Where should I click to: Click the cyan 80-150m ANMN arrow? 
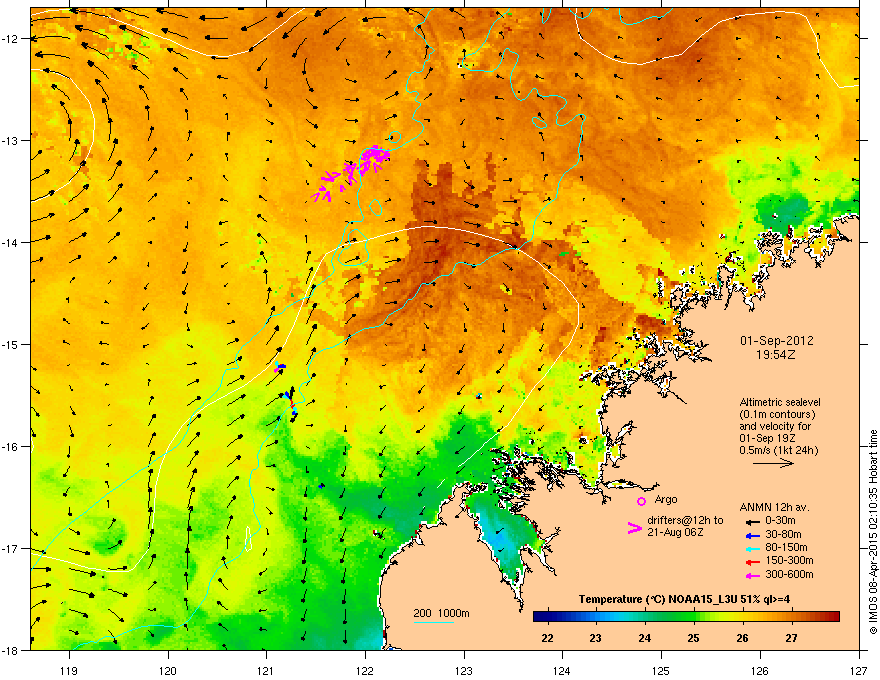click(x=752, y=548)
